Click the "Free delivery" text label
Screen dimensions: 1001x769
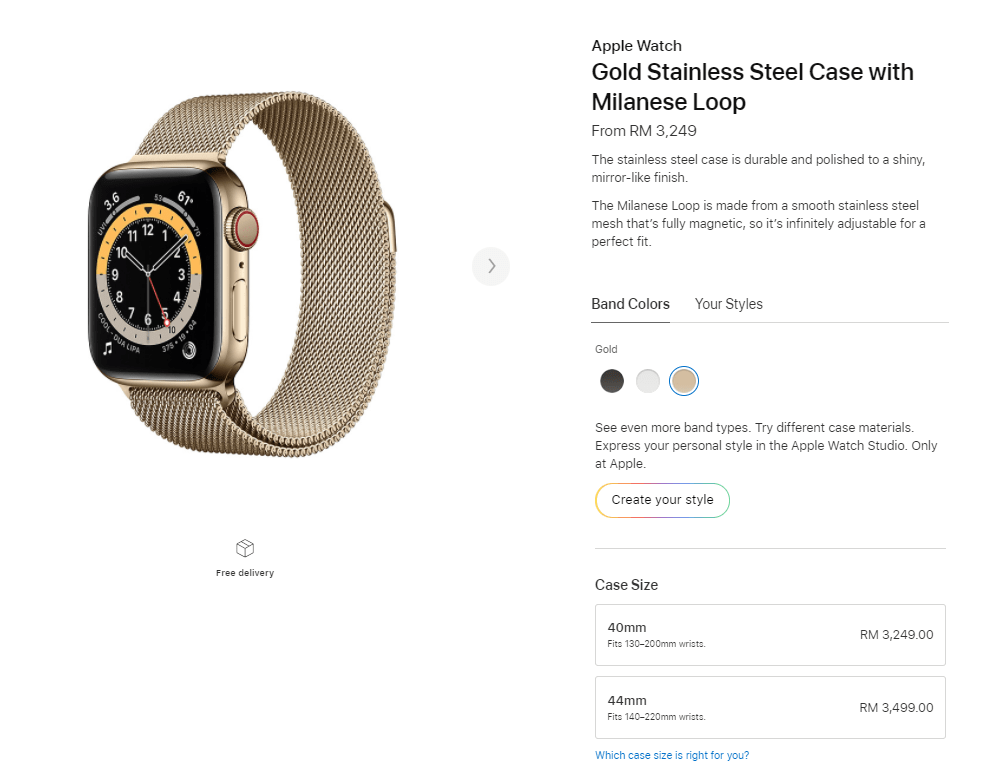[244, 573]
